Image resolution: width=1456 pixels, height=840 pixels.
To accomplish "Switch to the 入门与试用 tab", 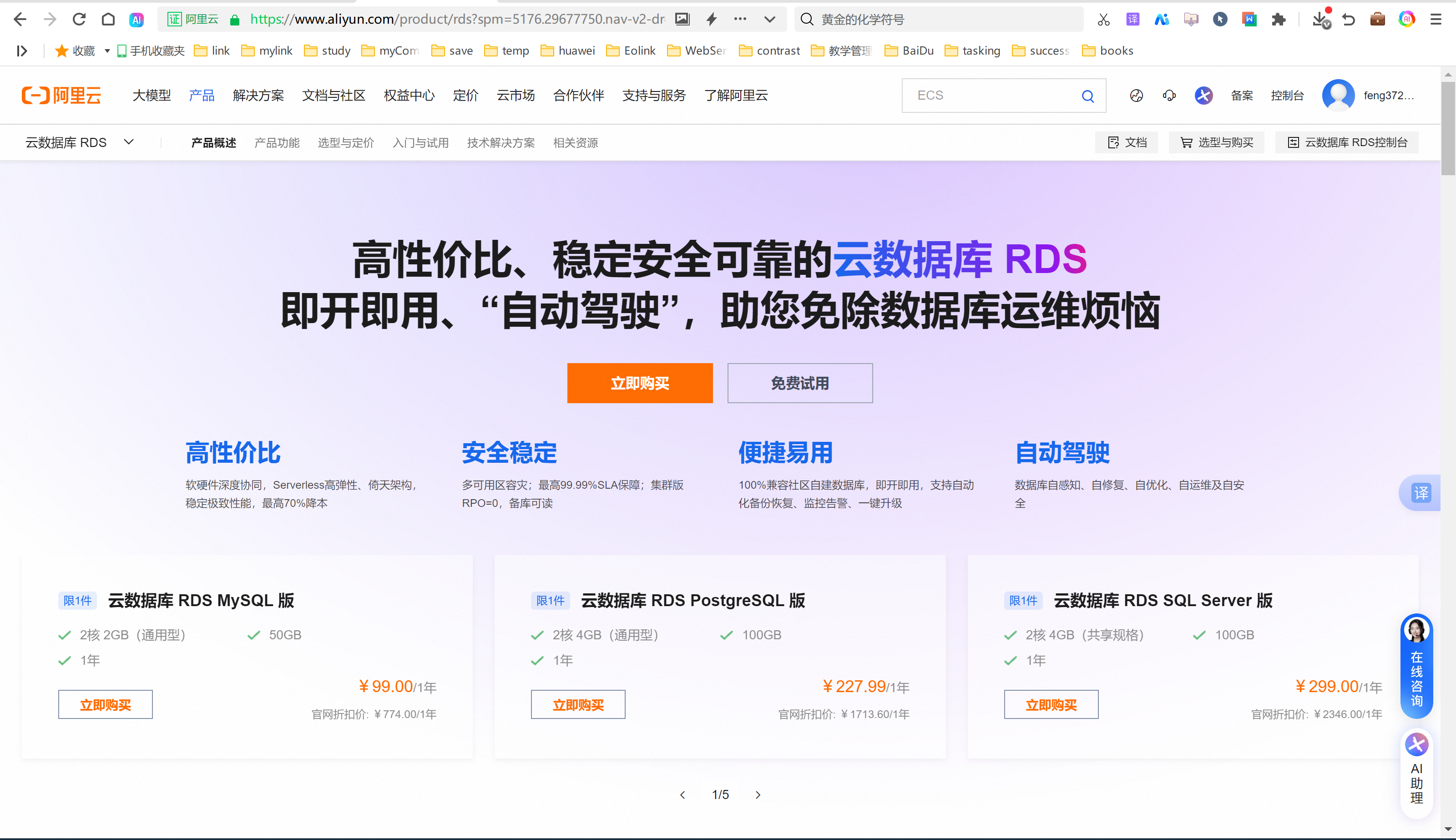I will pyautogui.click(x=421, y=142).
